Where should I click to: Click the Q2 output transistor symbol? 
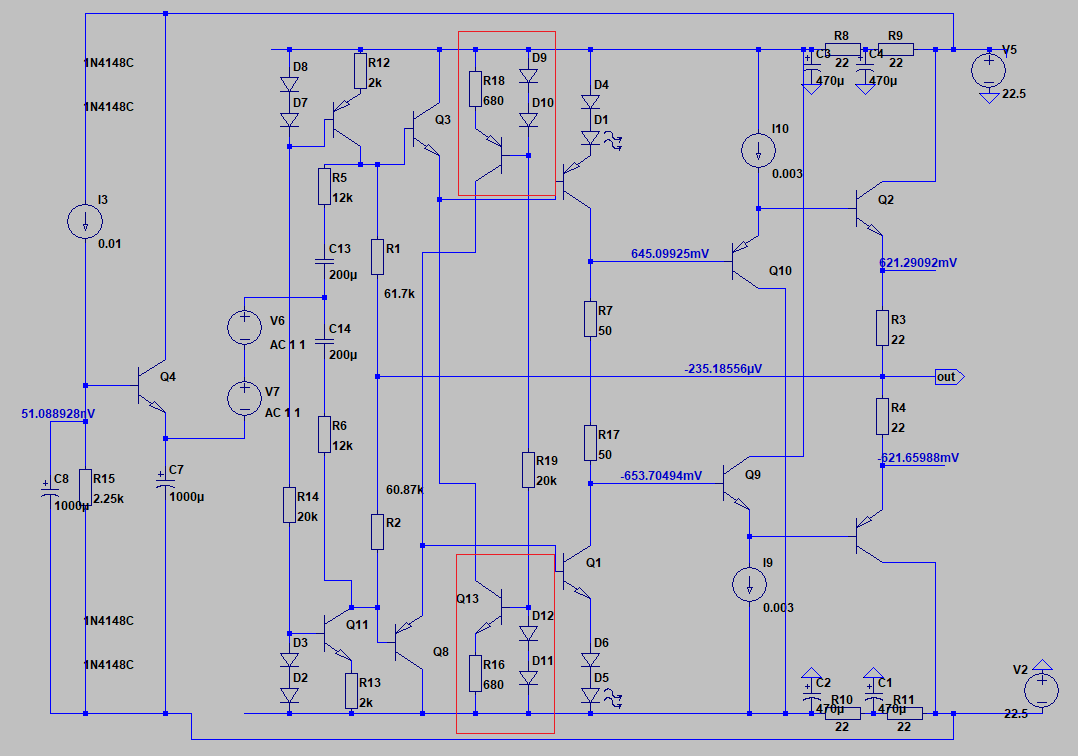pos(869,209)
